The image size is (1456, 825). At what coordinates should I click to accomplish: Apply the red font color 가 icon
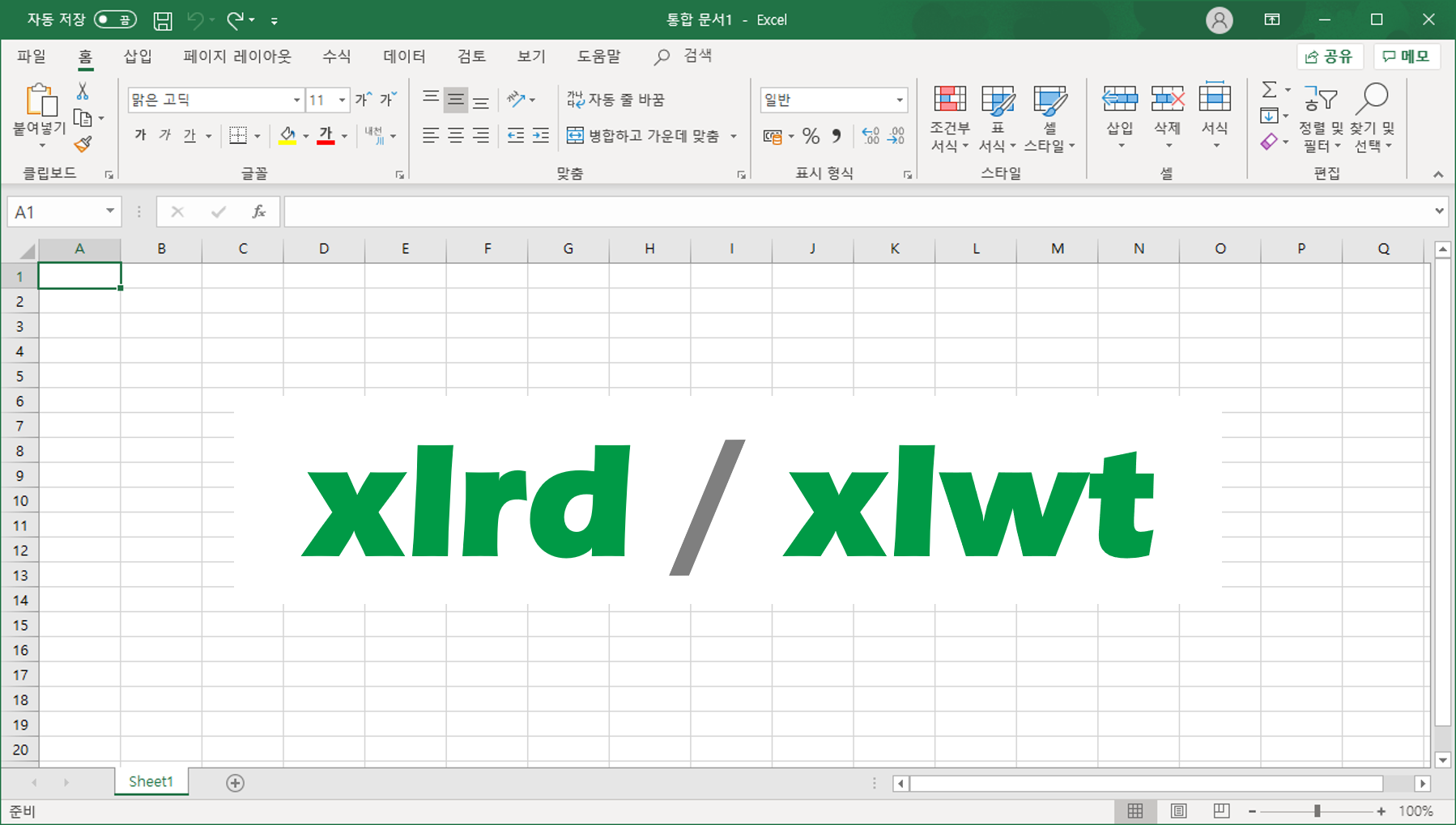[326, 135]
